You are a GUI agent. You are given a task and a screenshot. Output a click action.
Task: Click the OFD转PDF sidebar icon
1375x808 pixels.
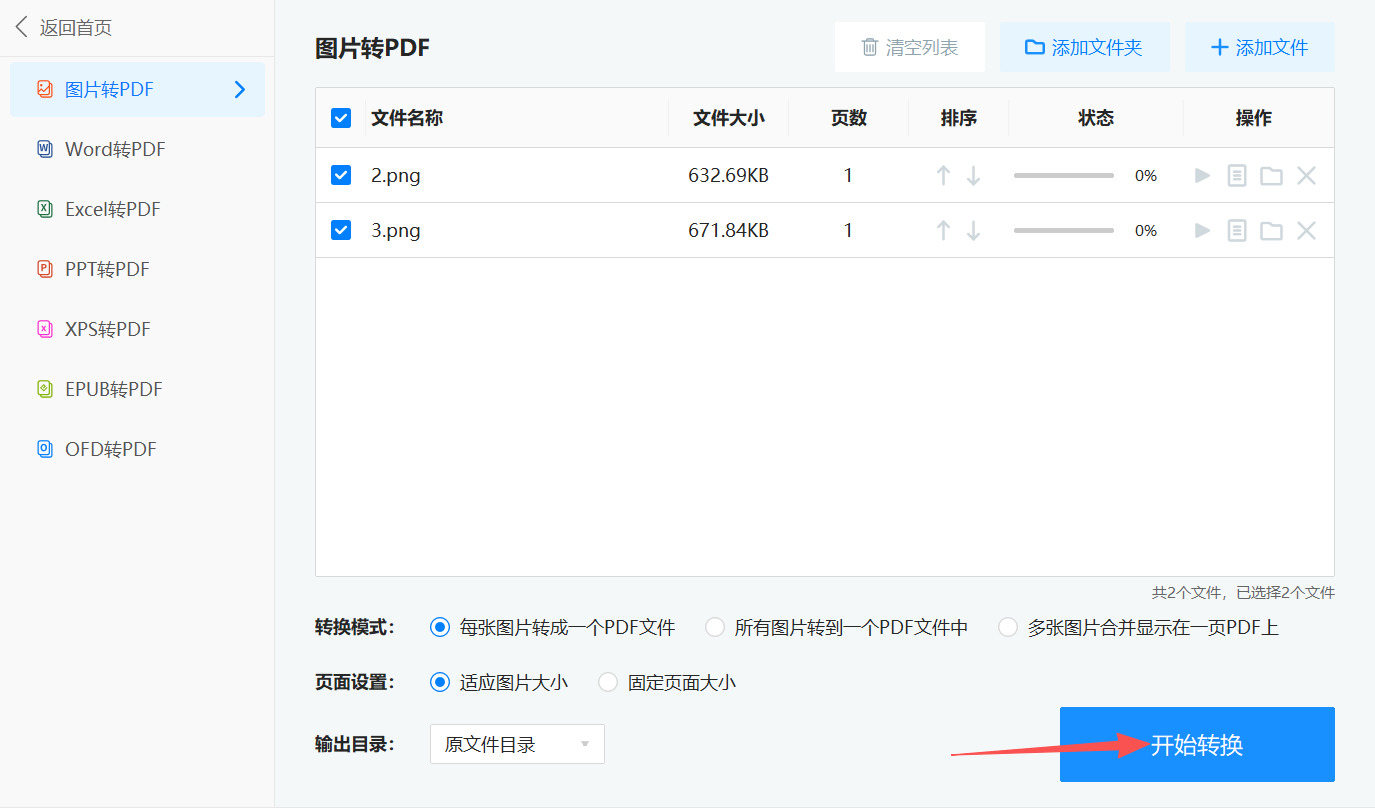pos(44,449)
